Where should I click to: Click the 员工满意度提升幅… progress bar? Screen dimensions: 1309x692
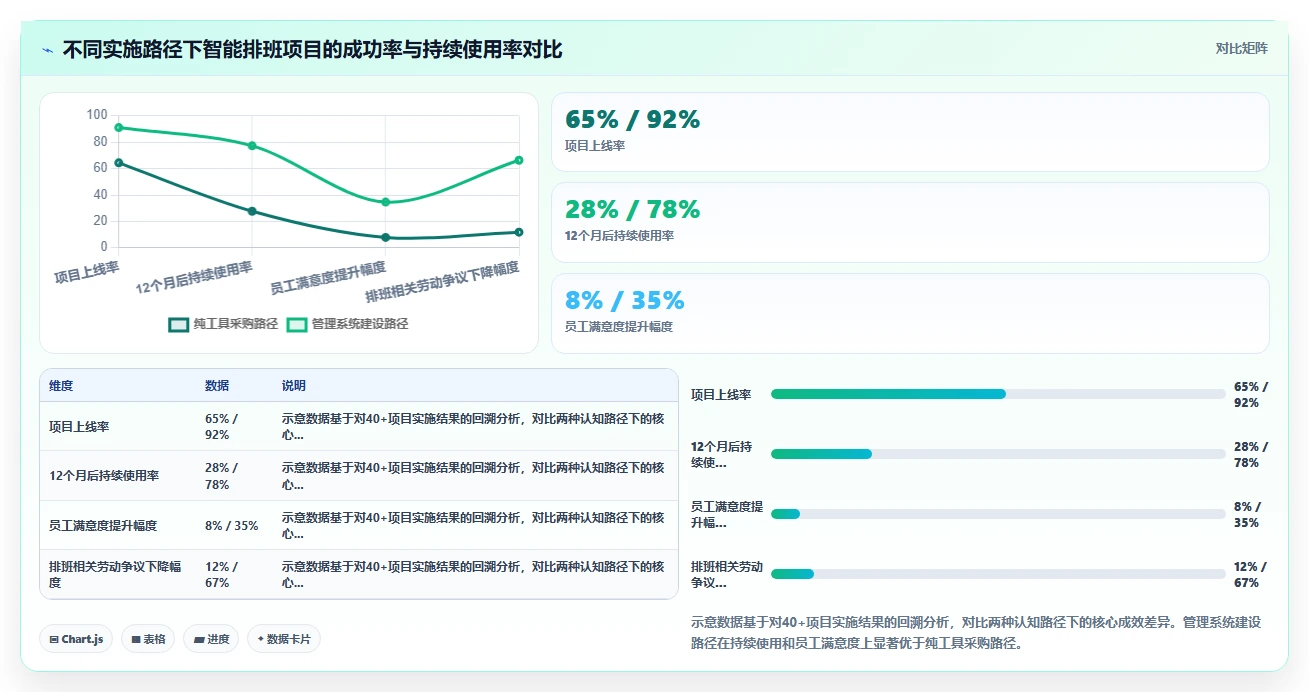coord(998,514)
